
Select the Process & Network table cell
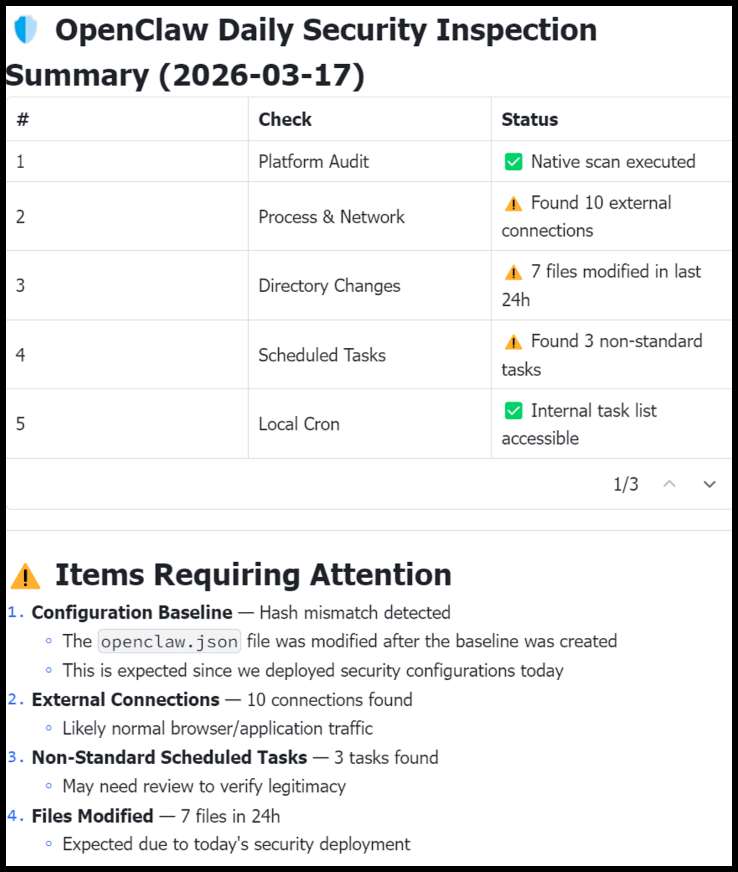click(332, 216)
